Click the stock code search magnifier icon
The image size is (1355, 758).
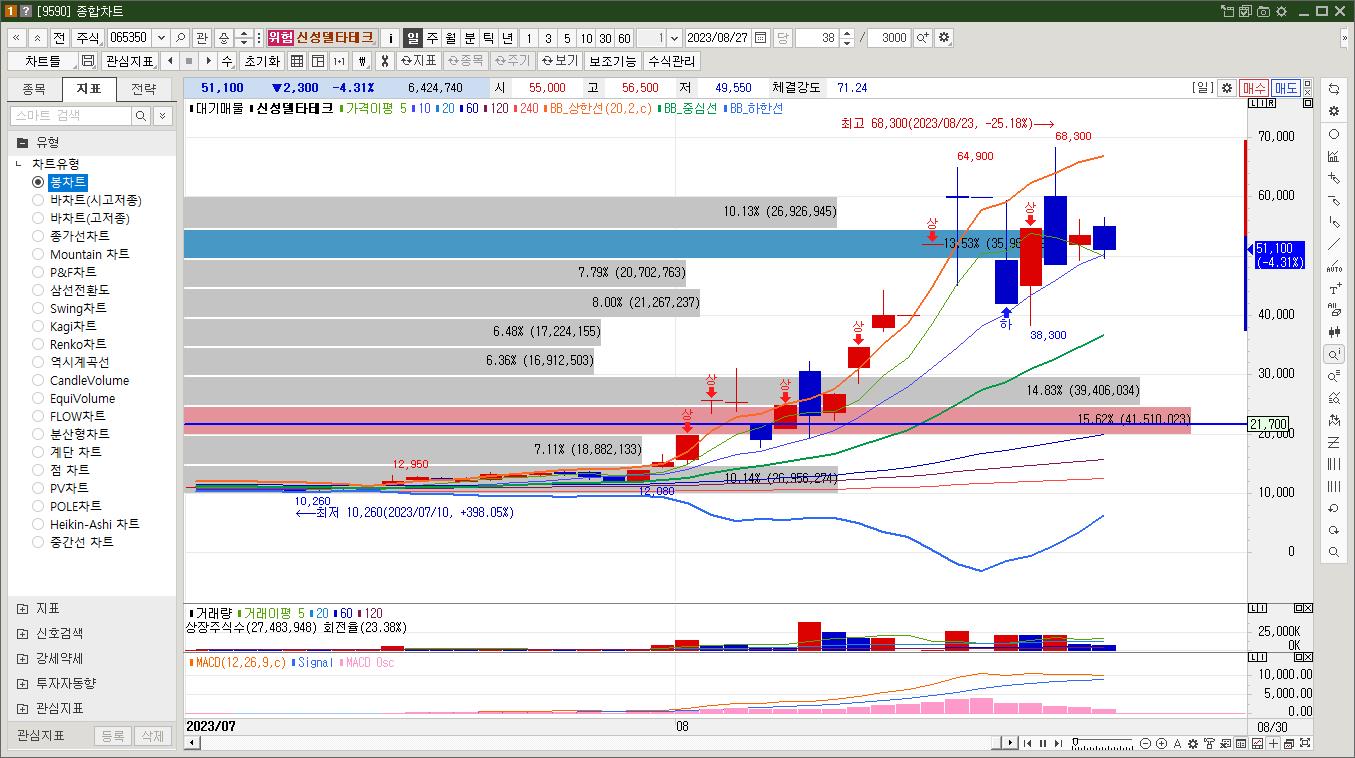pyautogui.click(x=181, y=38)
